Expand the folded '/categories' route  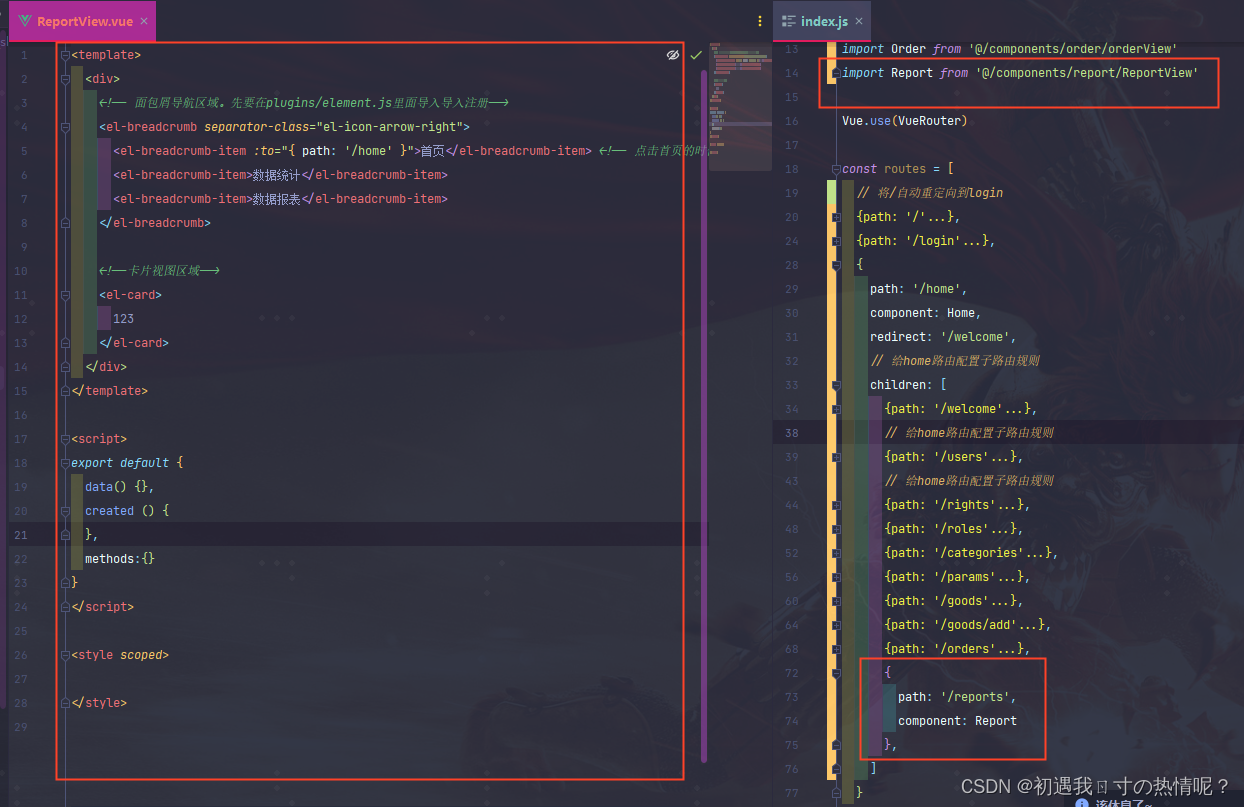coord(836,553)
